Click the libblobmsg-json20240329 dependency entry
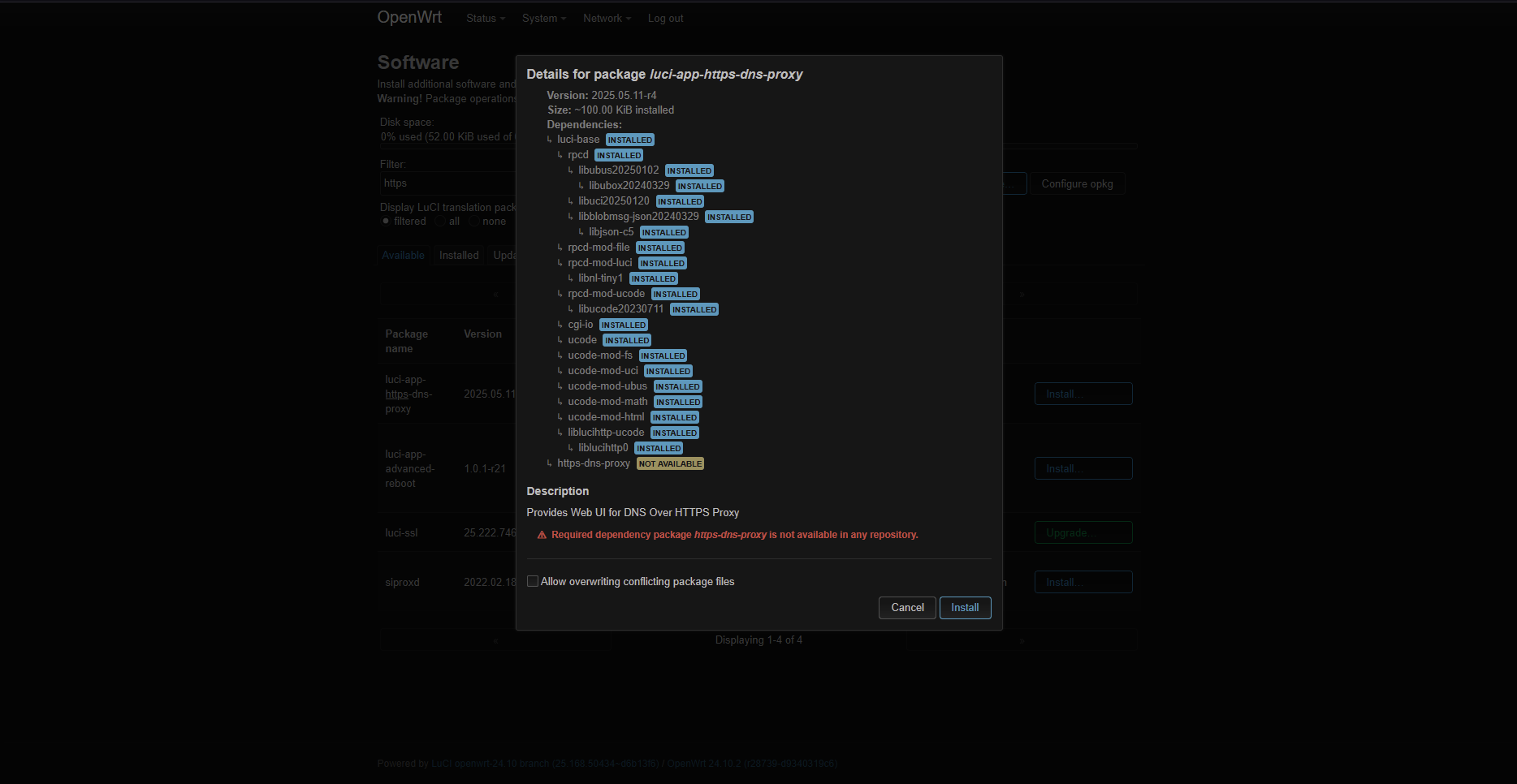The image size is (1517, 784). click(x=638, y=217)
